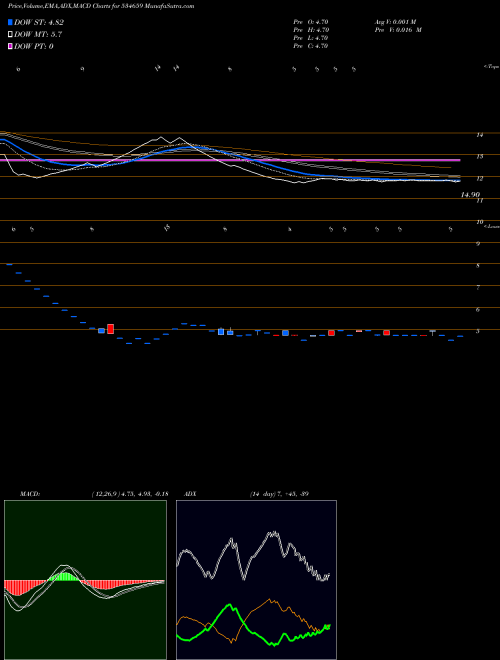
Task: Click the axis label 8 on right scale
Action: (x=478, y=266)
